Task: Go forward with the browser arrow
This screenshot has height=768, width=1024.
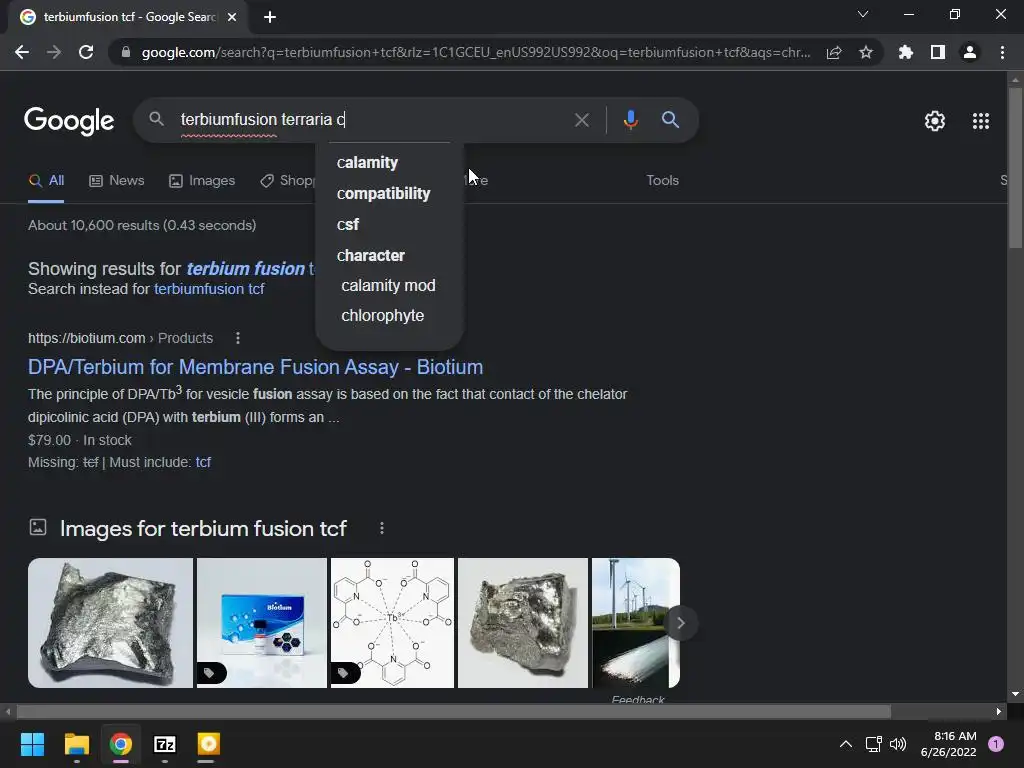Action: click(54, 52)
